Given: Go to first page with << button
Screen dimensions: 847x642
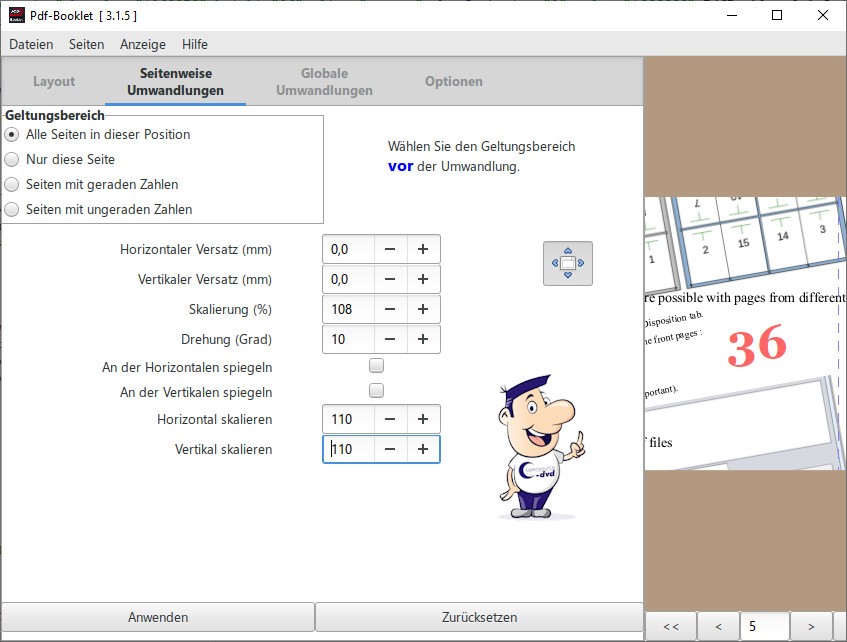Looking at the screenshot, I should coord(670,627).
